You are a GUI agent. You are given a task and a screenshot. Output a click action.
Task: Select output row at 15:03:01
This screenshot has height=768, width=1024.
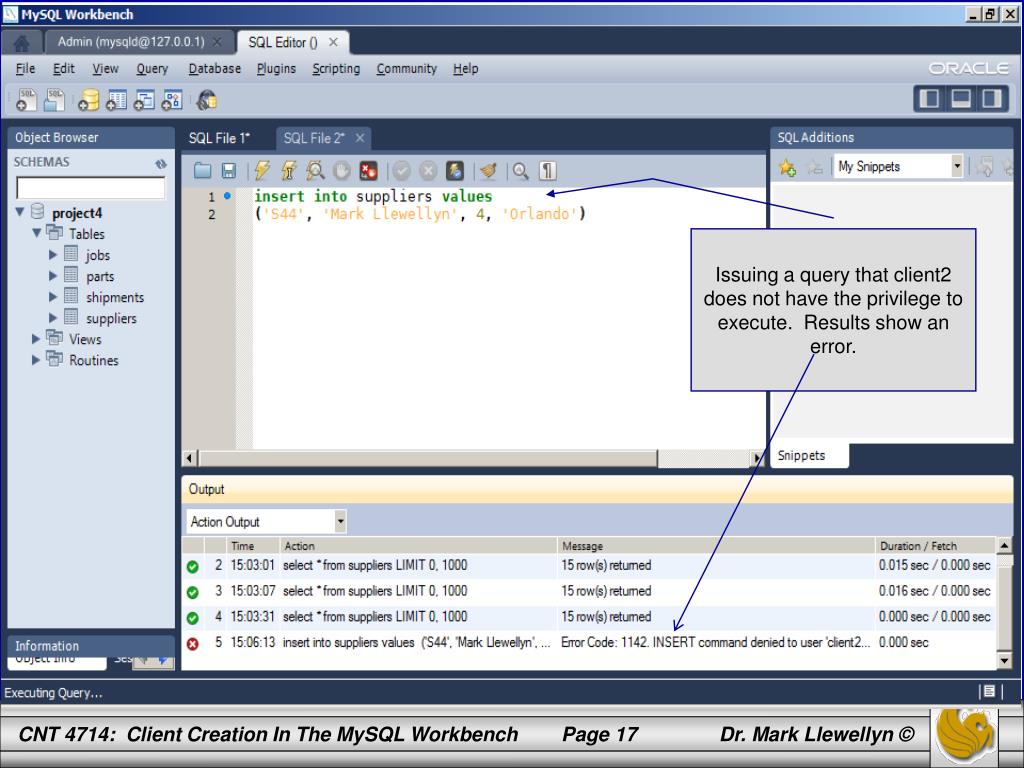coord(589,566)
